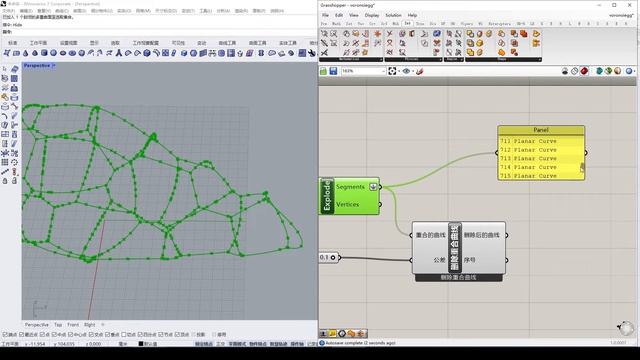The image size is (640, 360).
Task: Switch to wireframe preview mode in Grasshopper
Action: 575,71
